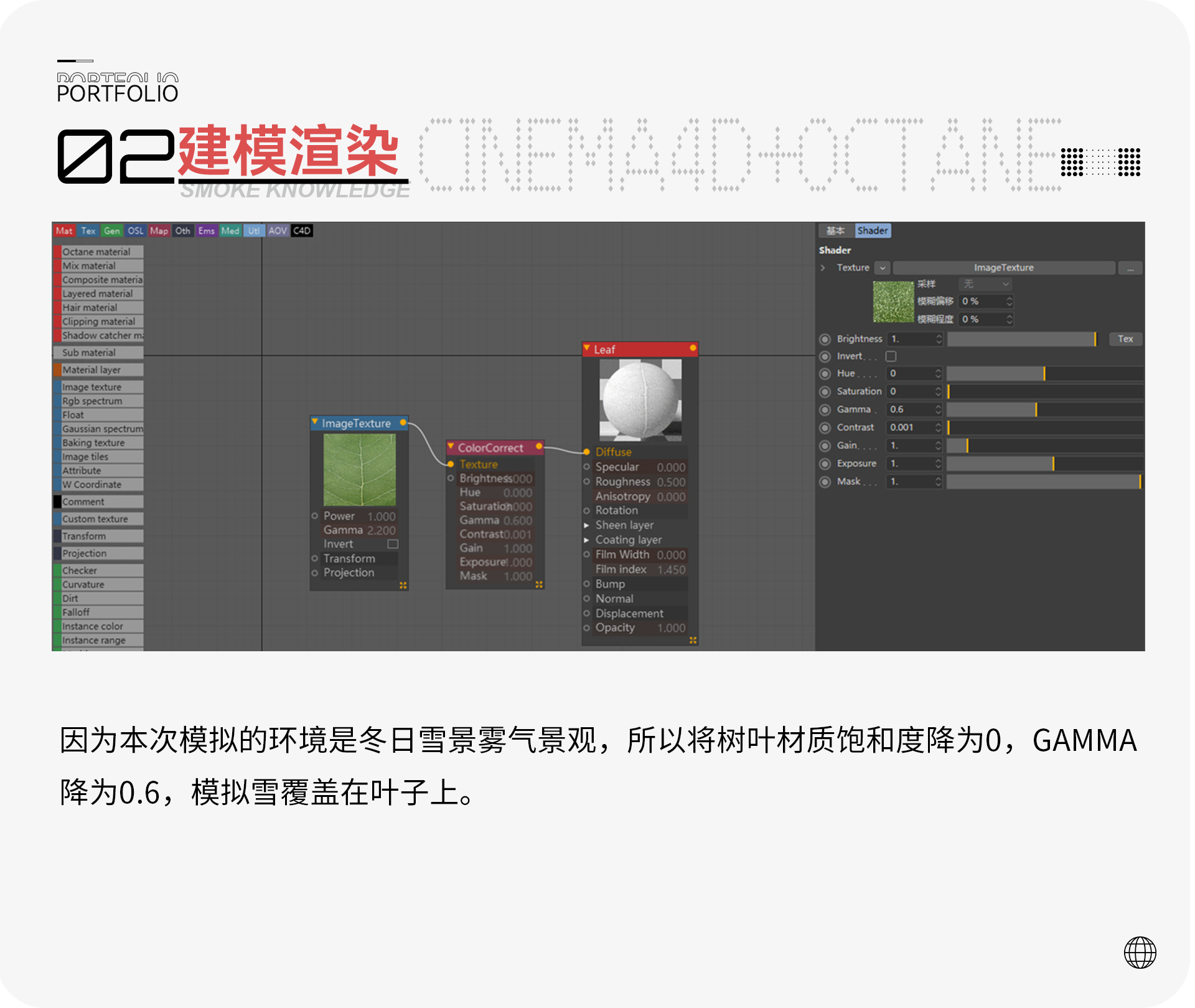1195x1008 pixels.
Task: Toggle Invert on the ImageTexture node
Action: (392, 544)
